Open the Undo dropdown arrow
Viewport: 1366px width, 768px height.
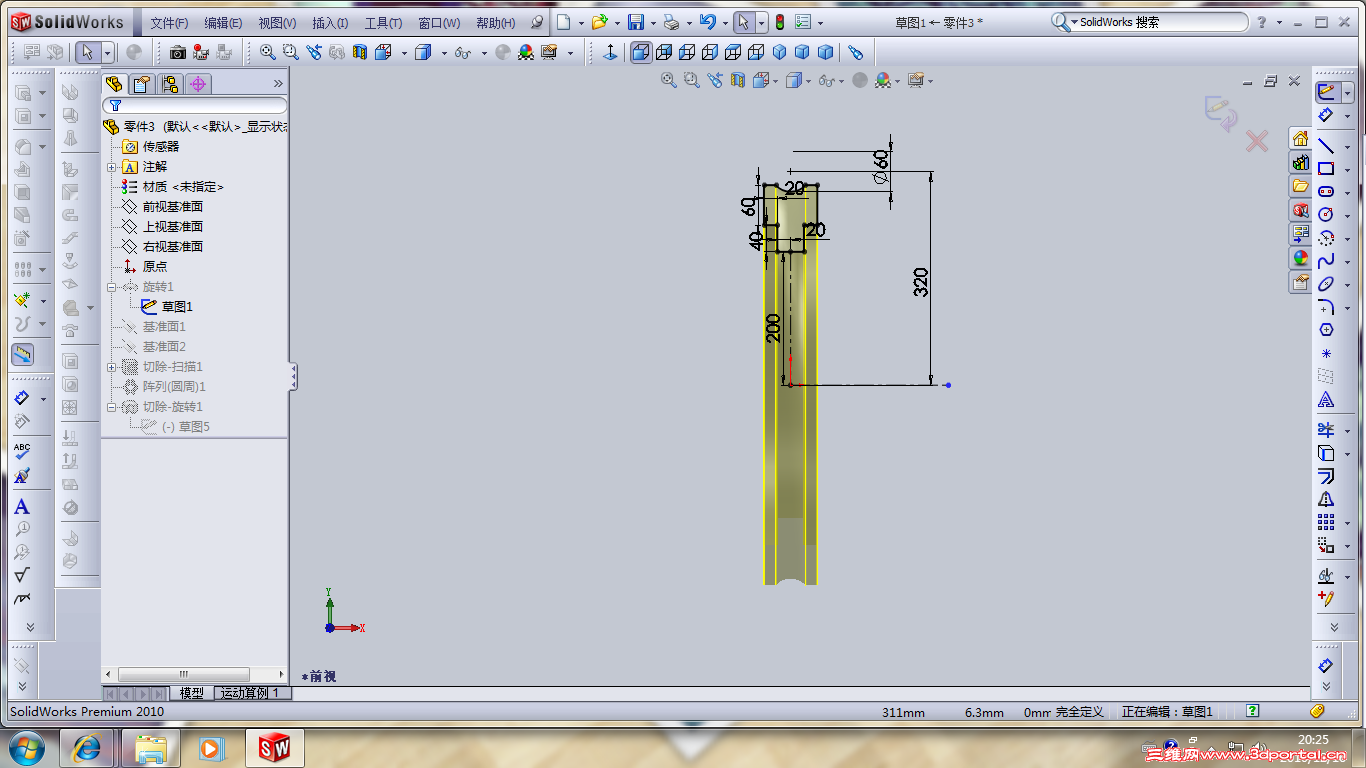pos(724,22)
